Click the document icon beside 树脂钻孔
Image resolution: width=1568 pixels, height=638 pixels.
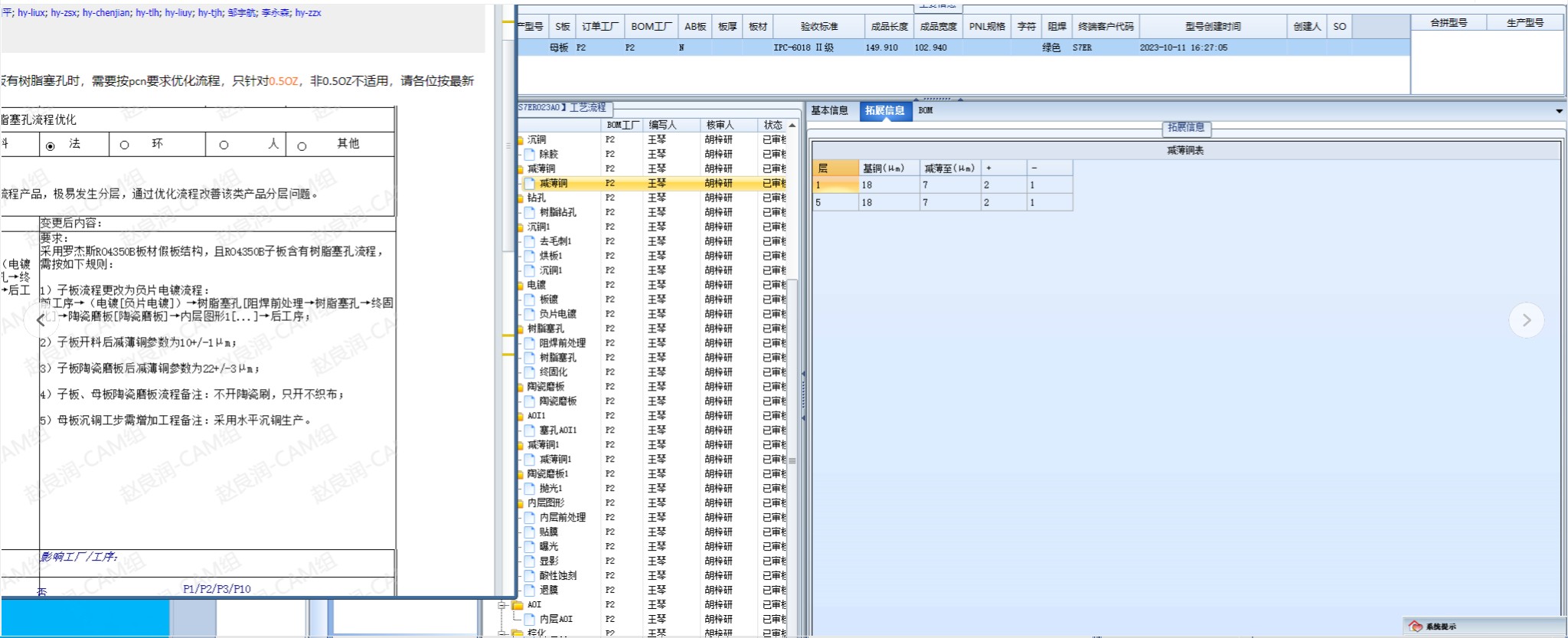tap(529, 212)
